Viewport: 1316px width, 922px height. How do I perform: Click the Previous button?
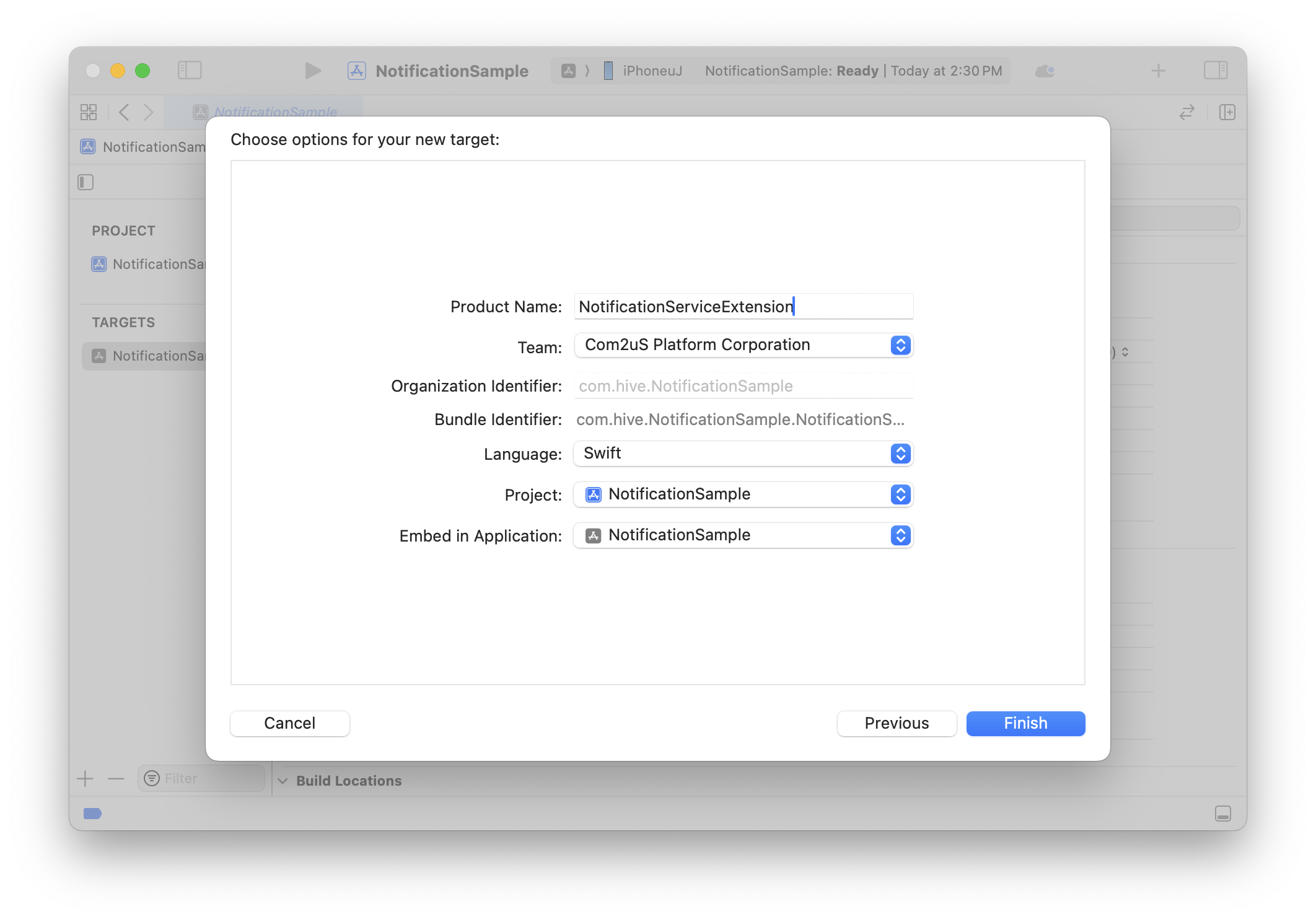(897, 723)
